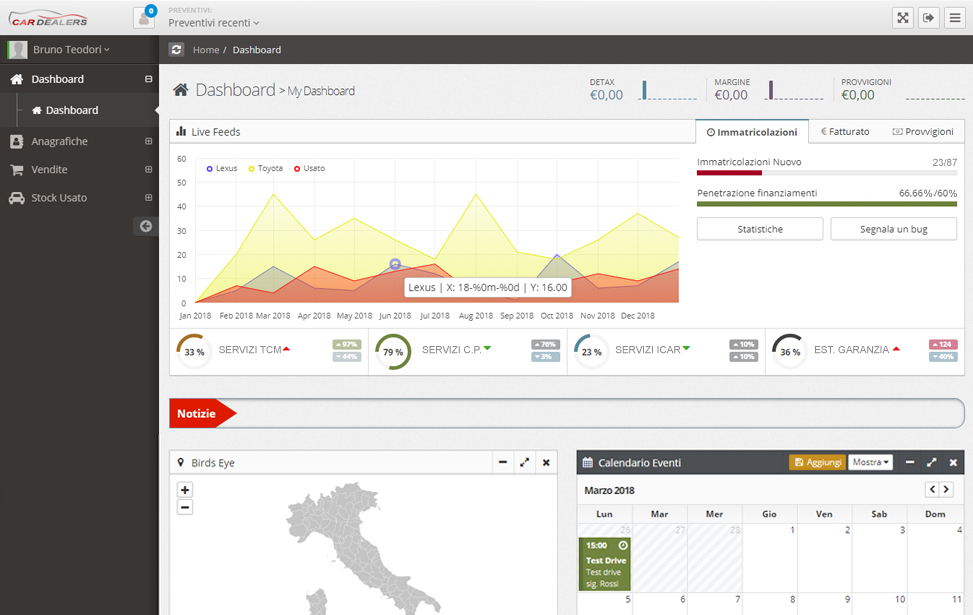Toggle Toyota series in chart legend
This screenshot has width=973, height=615.
(266, 168)
